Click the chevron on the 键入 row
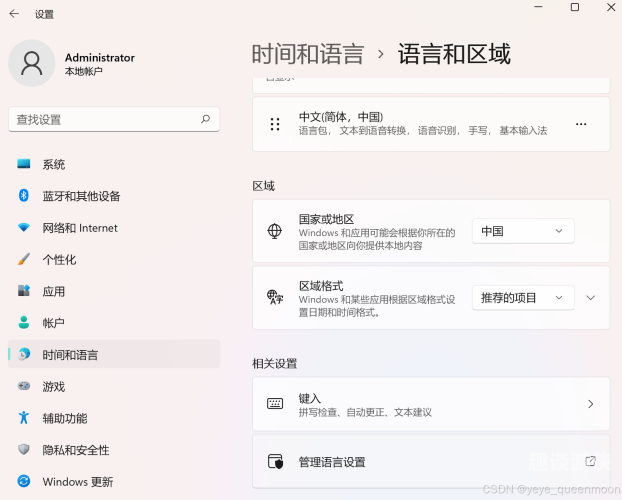Viewport: 622px width, 500px height. [591, 404]
